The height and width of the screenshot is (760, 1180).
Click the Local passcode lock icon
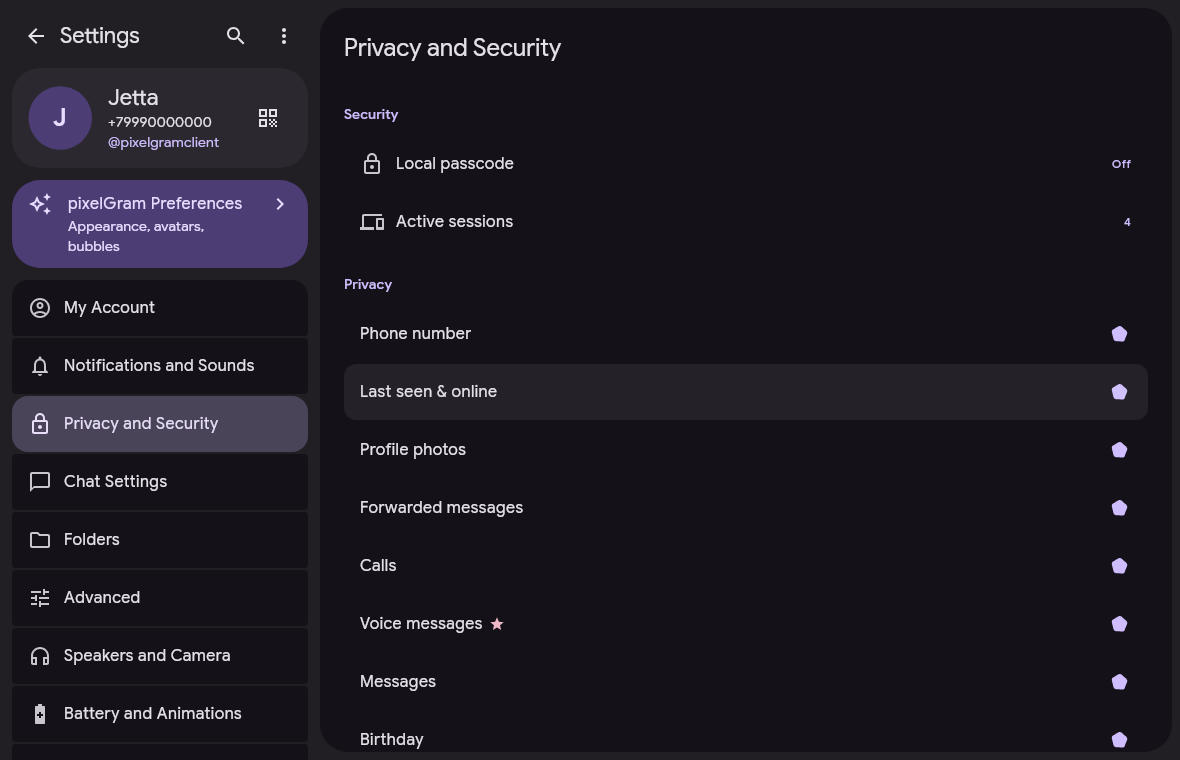pyautogui.click(x=372, y=163)
